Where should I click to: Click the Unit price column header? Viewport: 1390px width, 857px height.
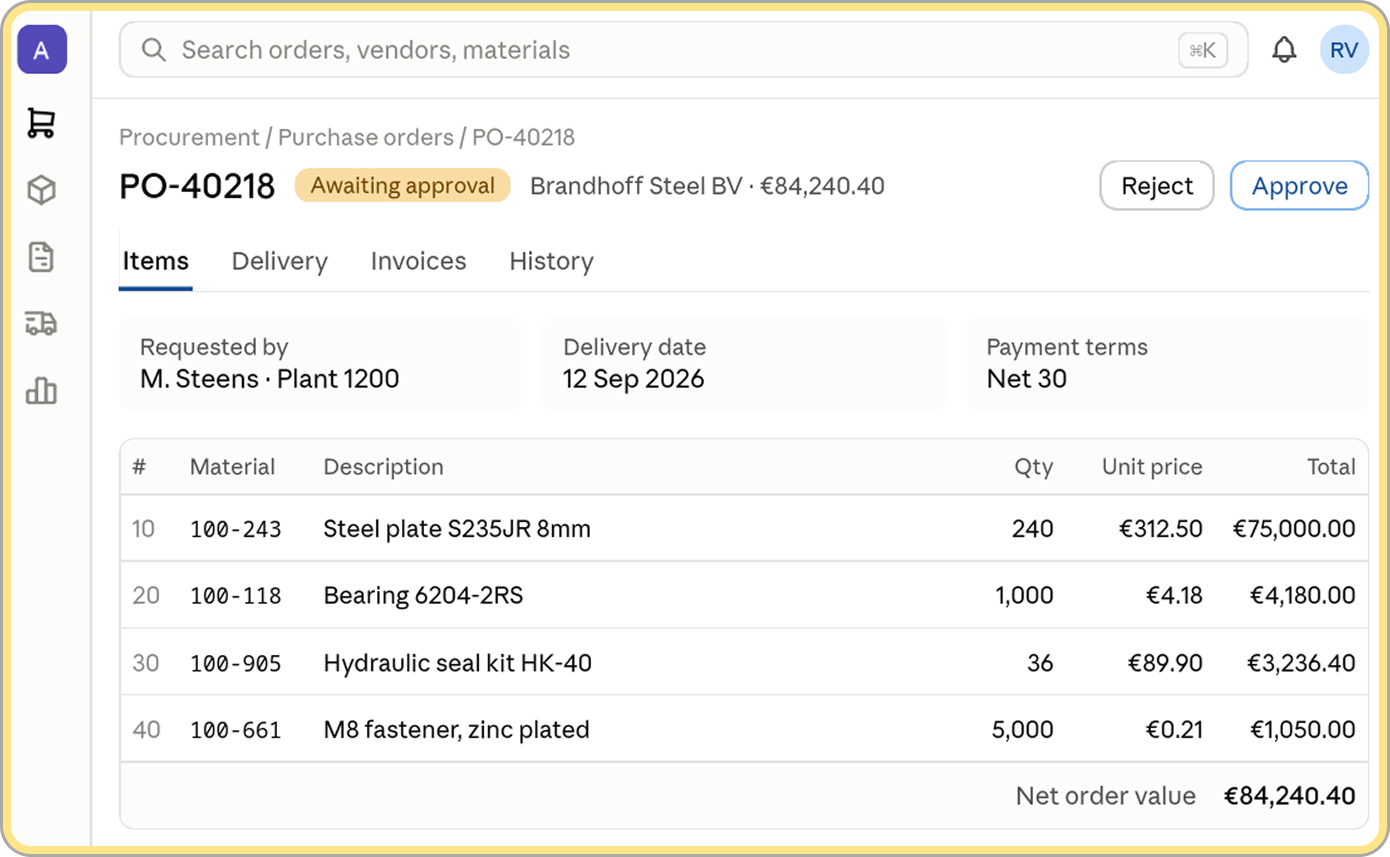1152,467
